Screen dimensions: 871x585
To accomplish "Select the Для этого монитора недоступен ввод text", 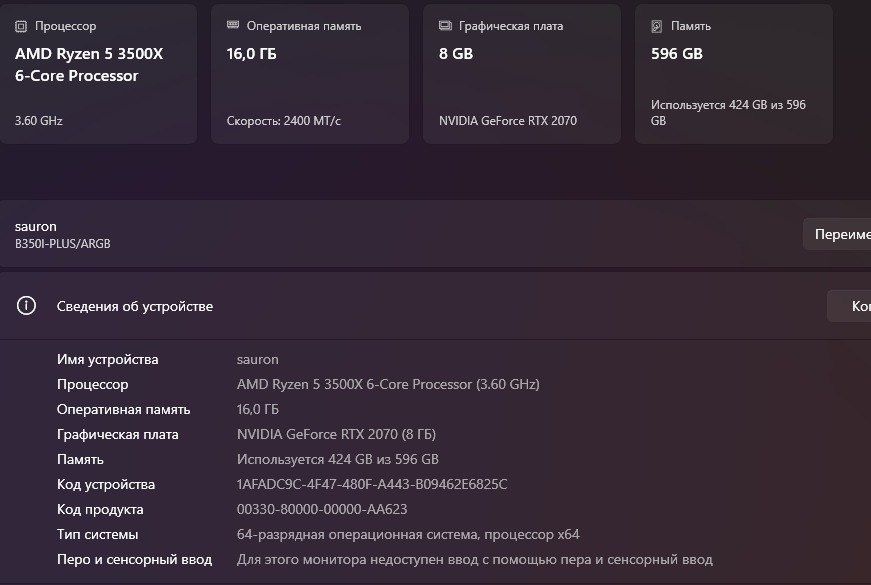I will (x=474, y=559).
